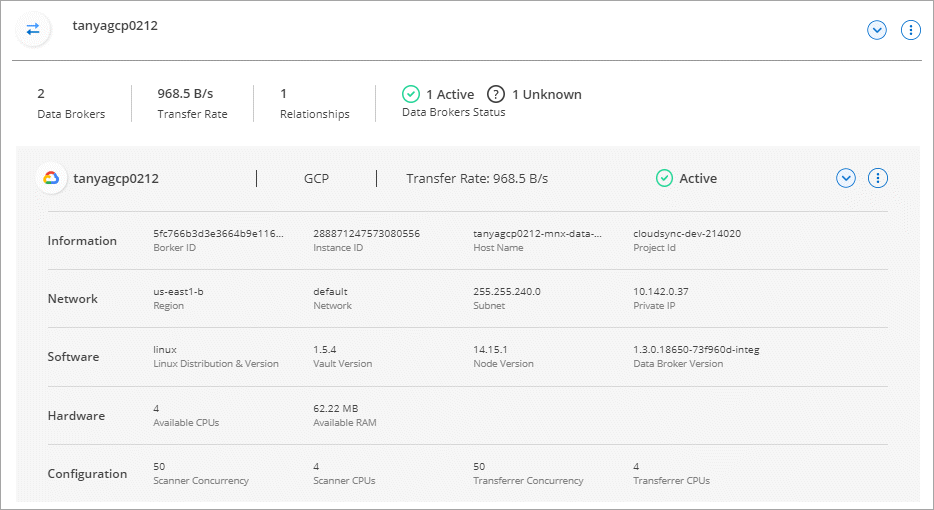Open the top group three-dot menu
Image resolution: width=934 pixels, height=510 pixels.
(910, 30)
